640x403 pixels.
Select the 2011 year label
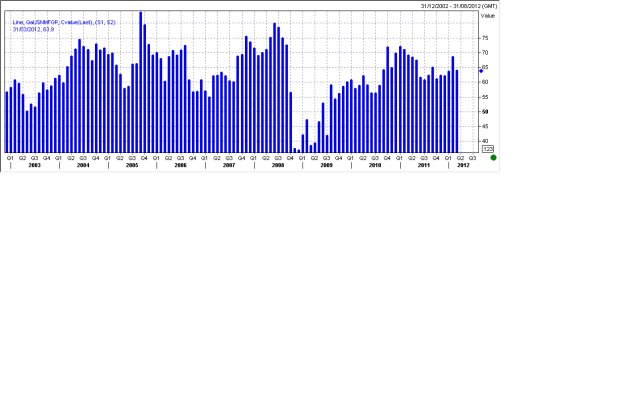(x=423, y=165)
